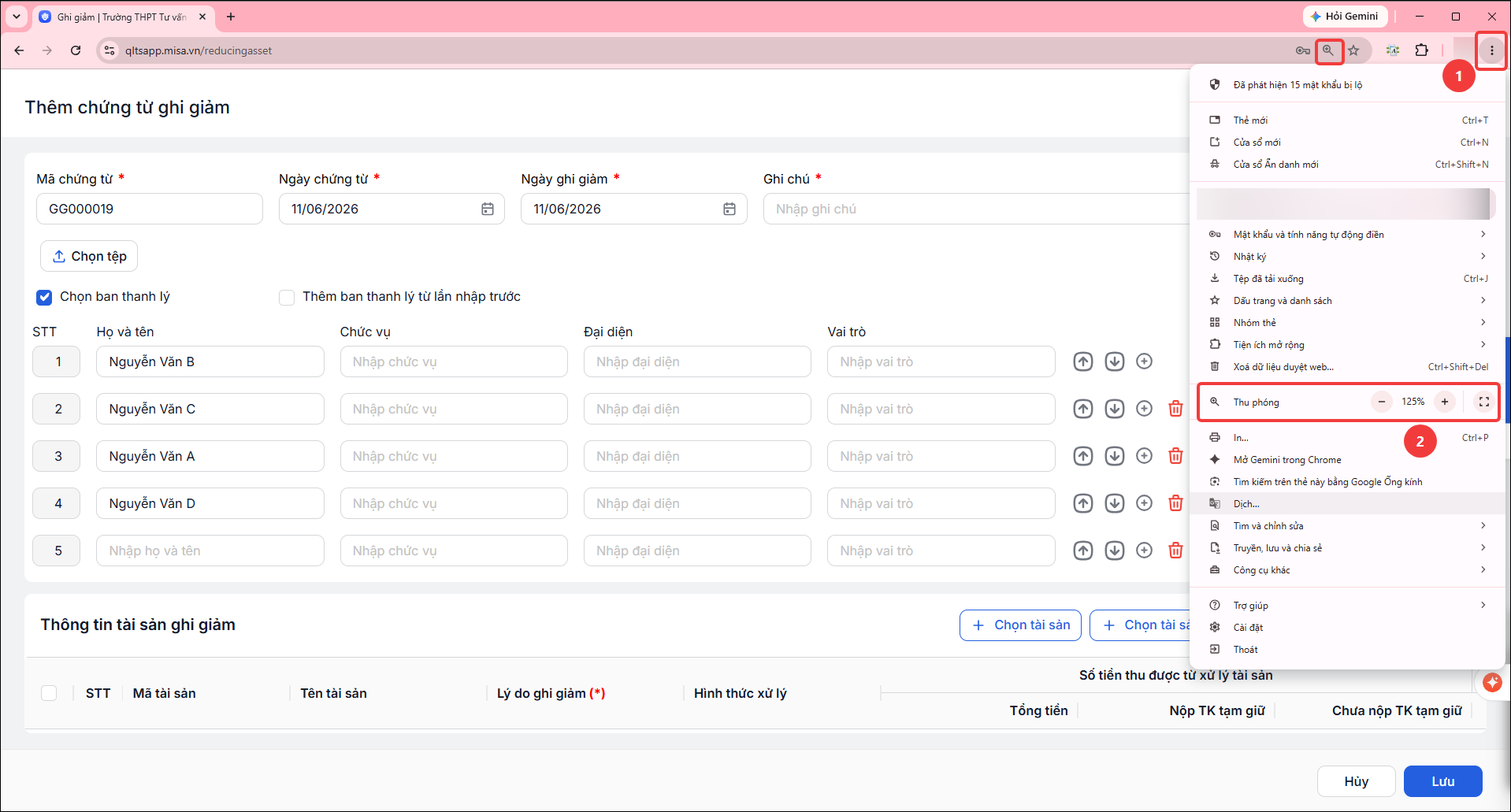The height and width of the screenshot is (812, 1511).
Task: Select In... print menu item
Action: coord(1347,437)
